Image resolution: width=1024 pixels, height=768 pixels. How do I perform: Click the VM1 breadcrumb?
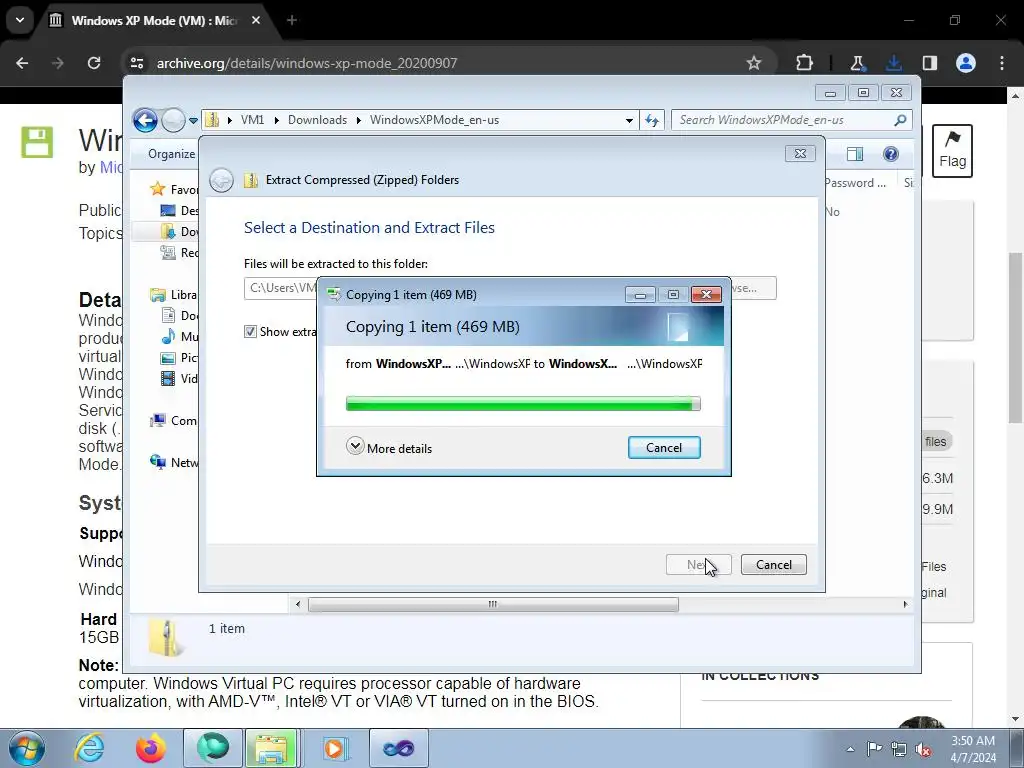tap(252, 120)
